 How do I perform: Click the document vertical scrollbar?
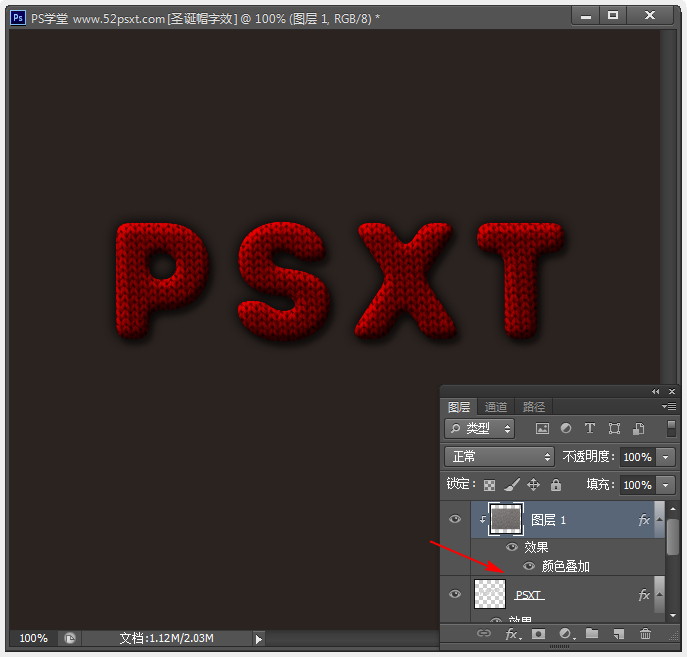[668, 207]
